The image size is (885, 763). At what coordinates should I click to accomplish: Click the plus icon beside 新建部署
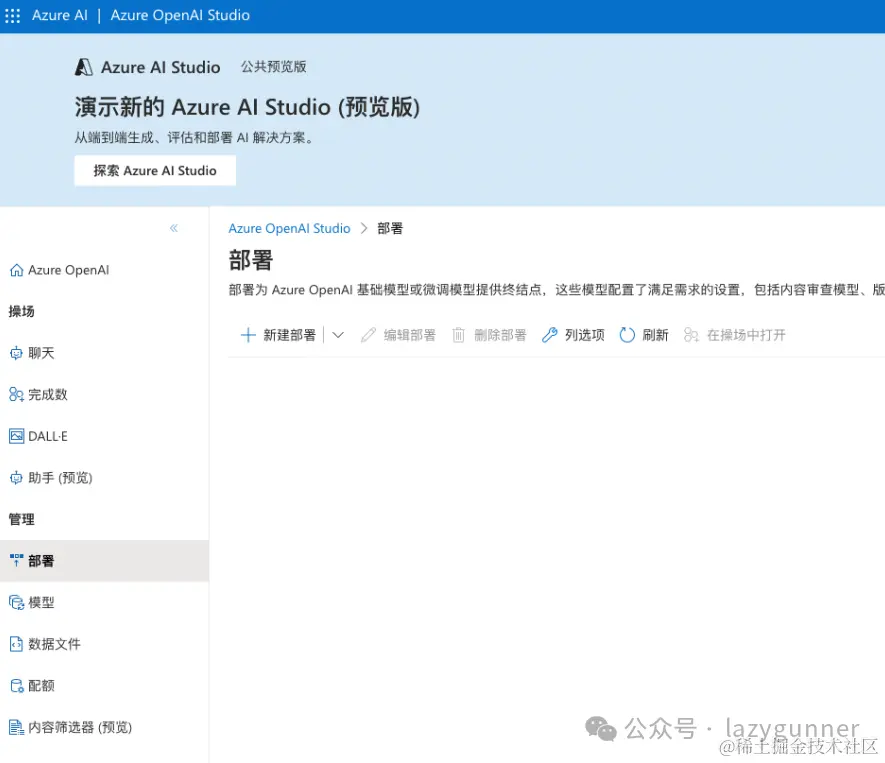(248, 335)
